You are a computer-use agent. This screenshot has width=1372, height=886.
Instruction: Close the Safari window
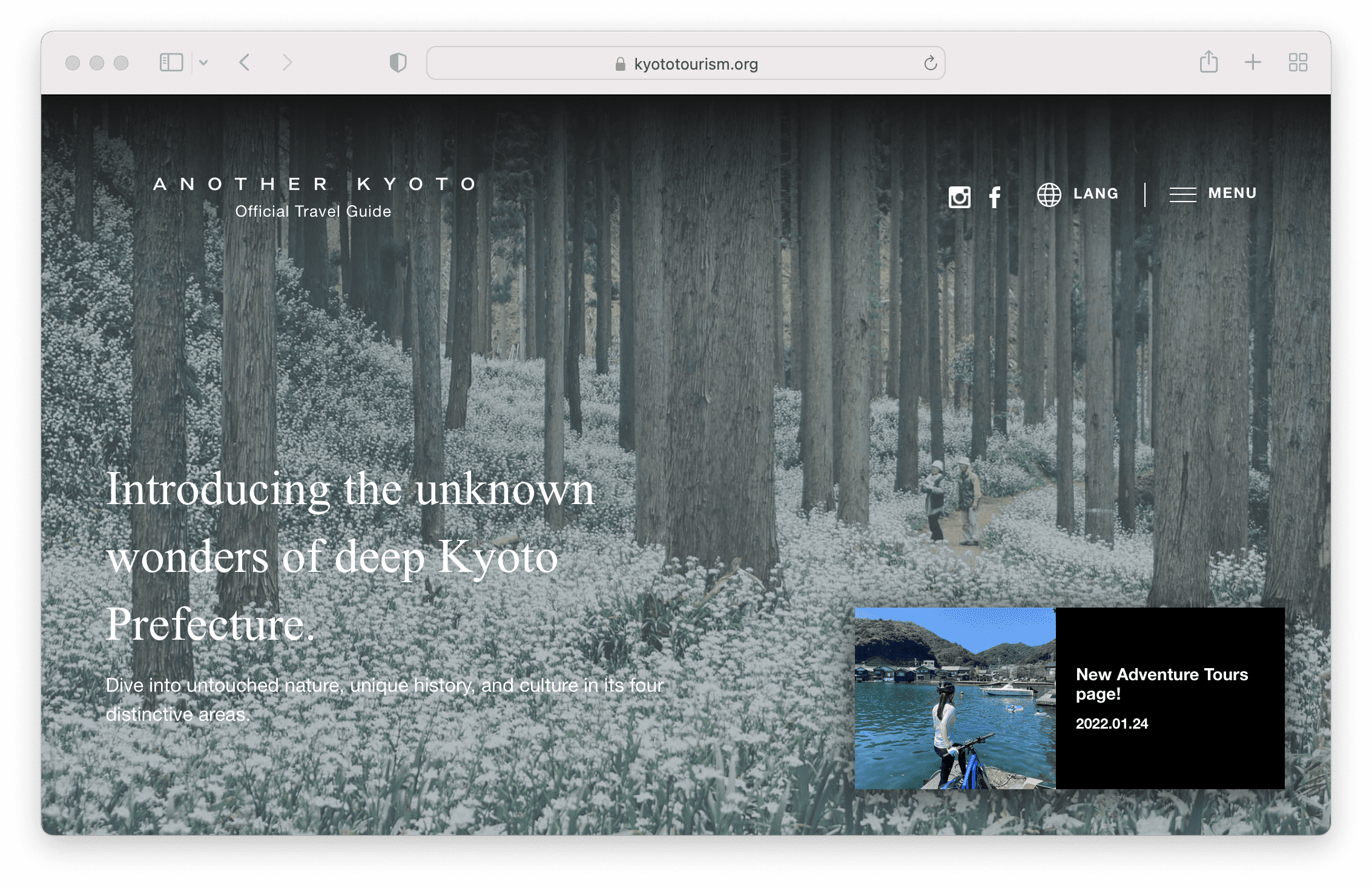click(x=73, y=63)
